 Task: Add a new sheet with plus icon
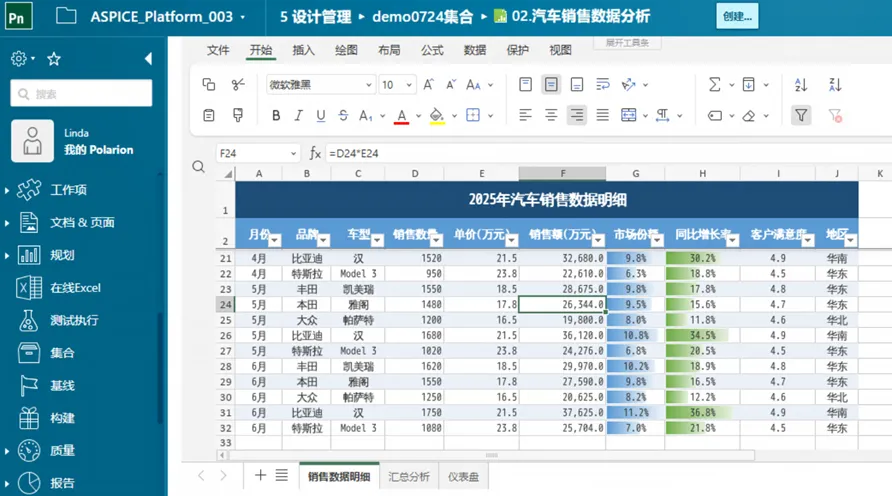(260, 475)
